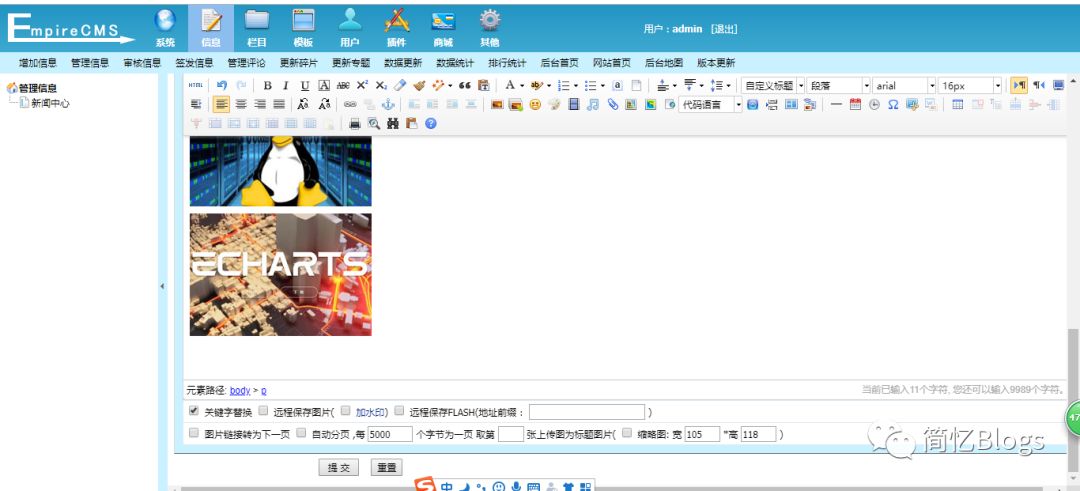
Task: Select the 新闻中心 tree node
Action: coord(50,103)
